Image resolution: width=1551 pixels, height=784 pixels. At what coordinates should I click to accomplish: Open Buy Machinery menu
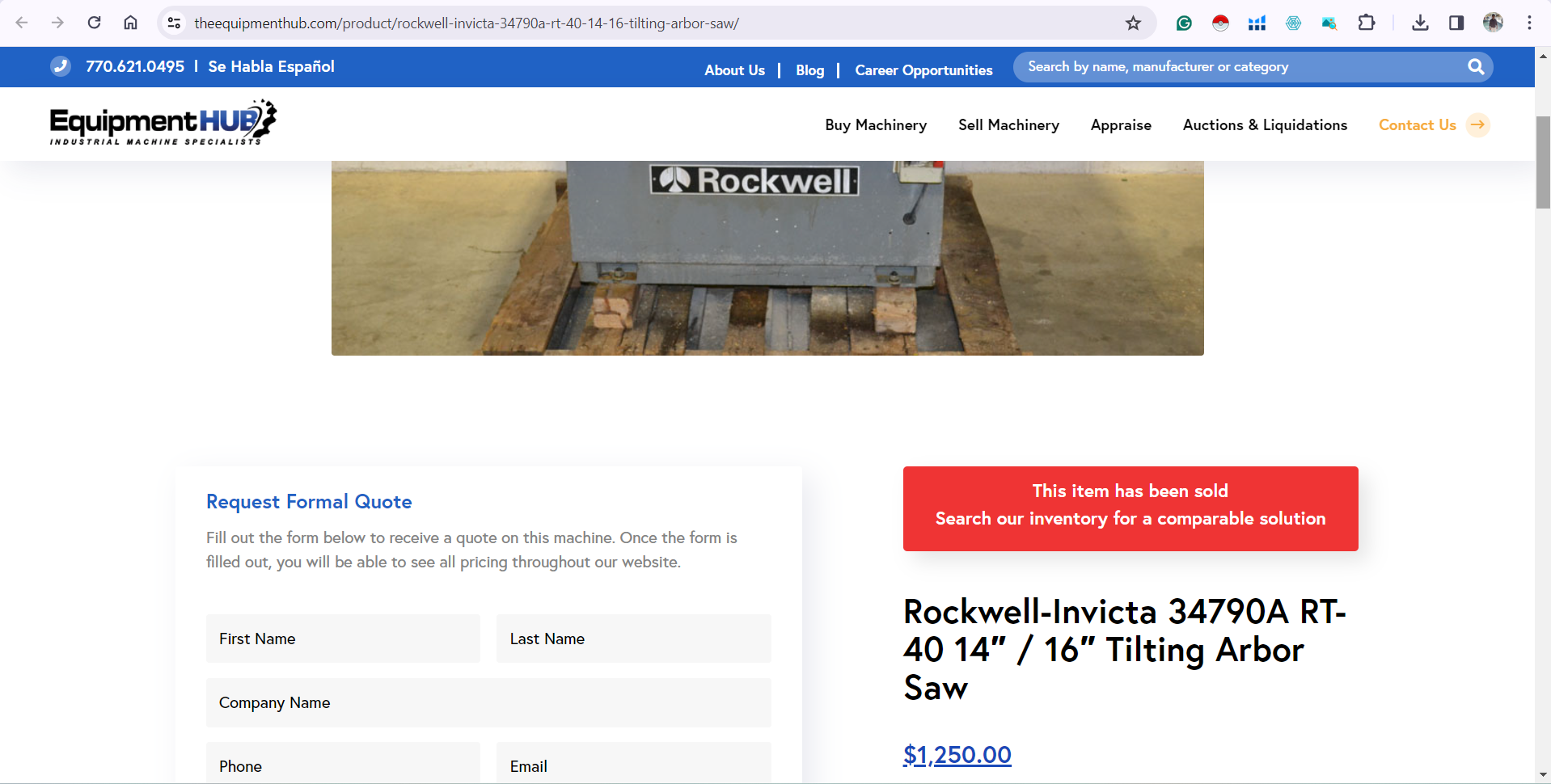876,125
